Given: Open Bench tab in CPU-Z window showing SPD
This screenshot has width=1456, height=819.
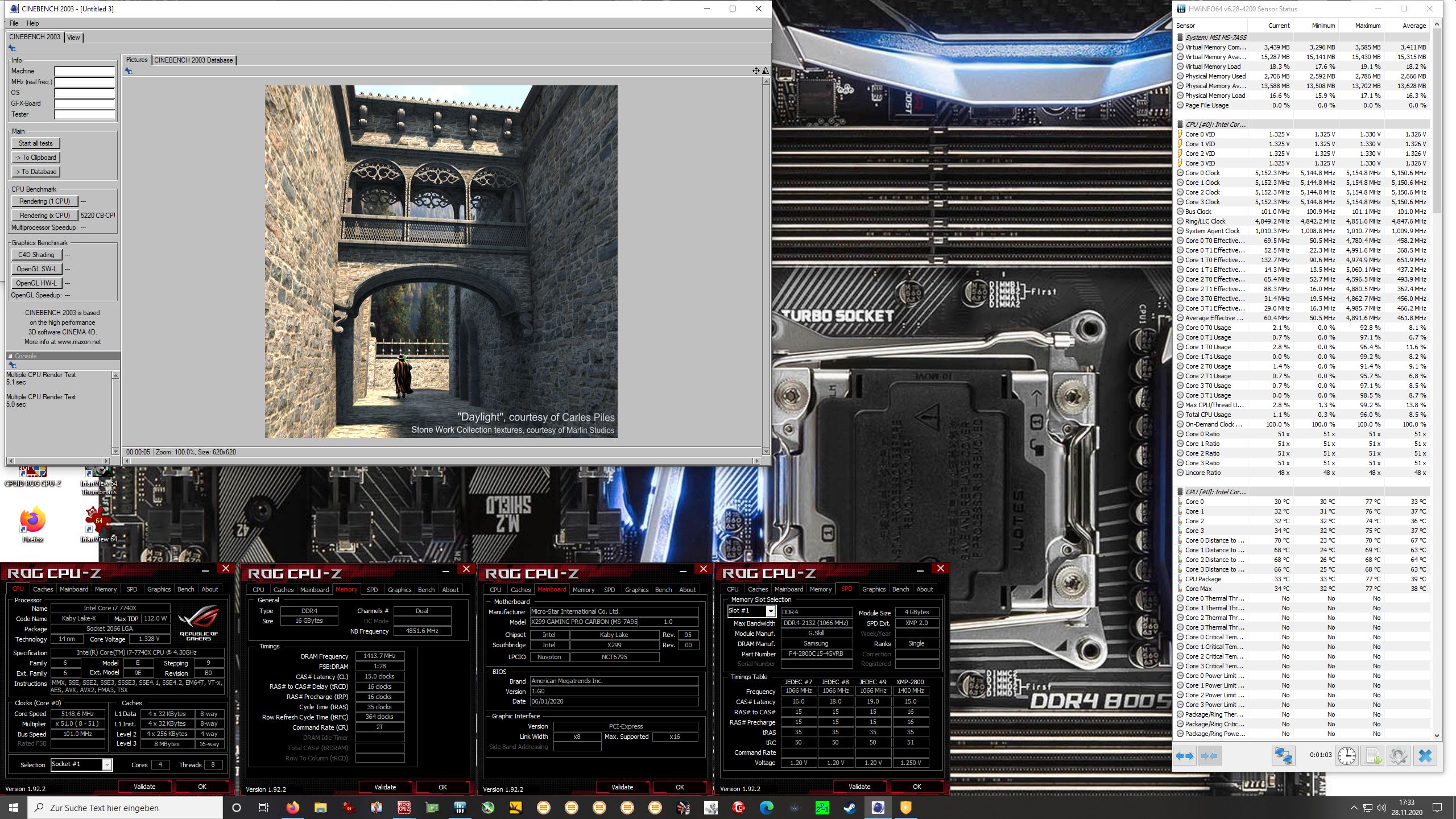Looking at the screenshot, I should (900, 589).
